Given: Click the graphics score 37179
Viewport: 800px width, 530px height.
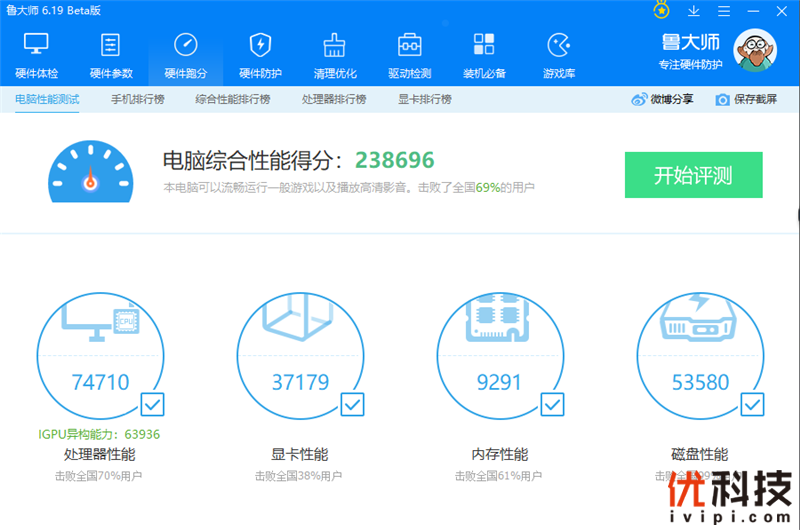Looking at the screenshot, I should click(x=301, y=382).
